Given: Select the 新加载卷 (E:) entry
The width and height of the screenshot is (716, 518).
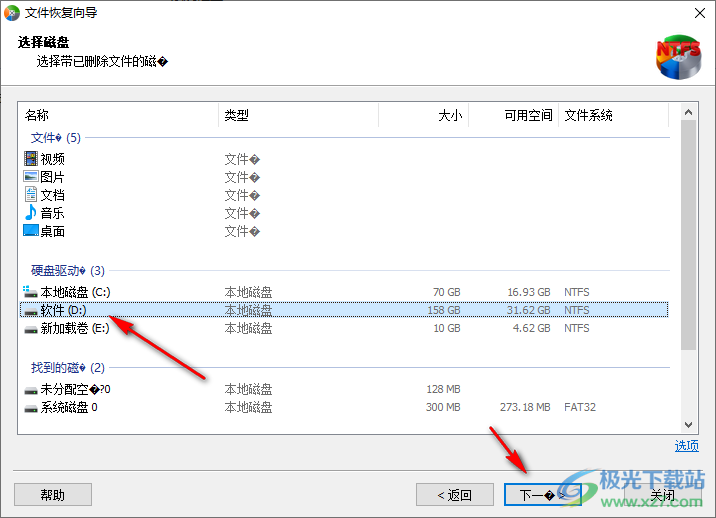Looking at the screenshot, I should pos(75,328).
